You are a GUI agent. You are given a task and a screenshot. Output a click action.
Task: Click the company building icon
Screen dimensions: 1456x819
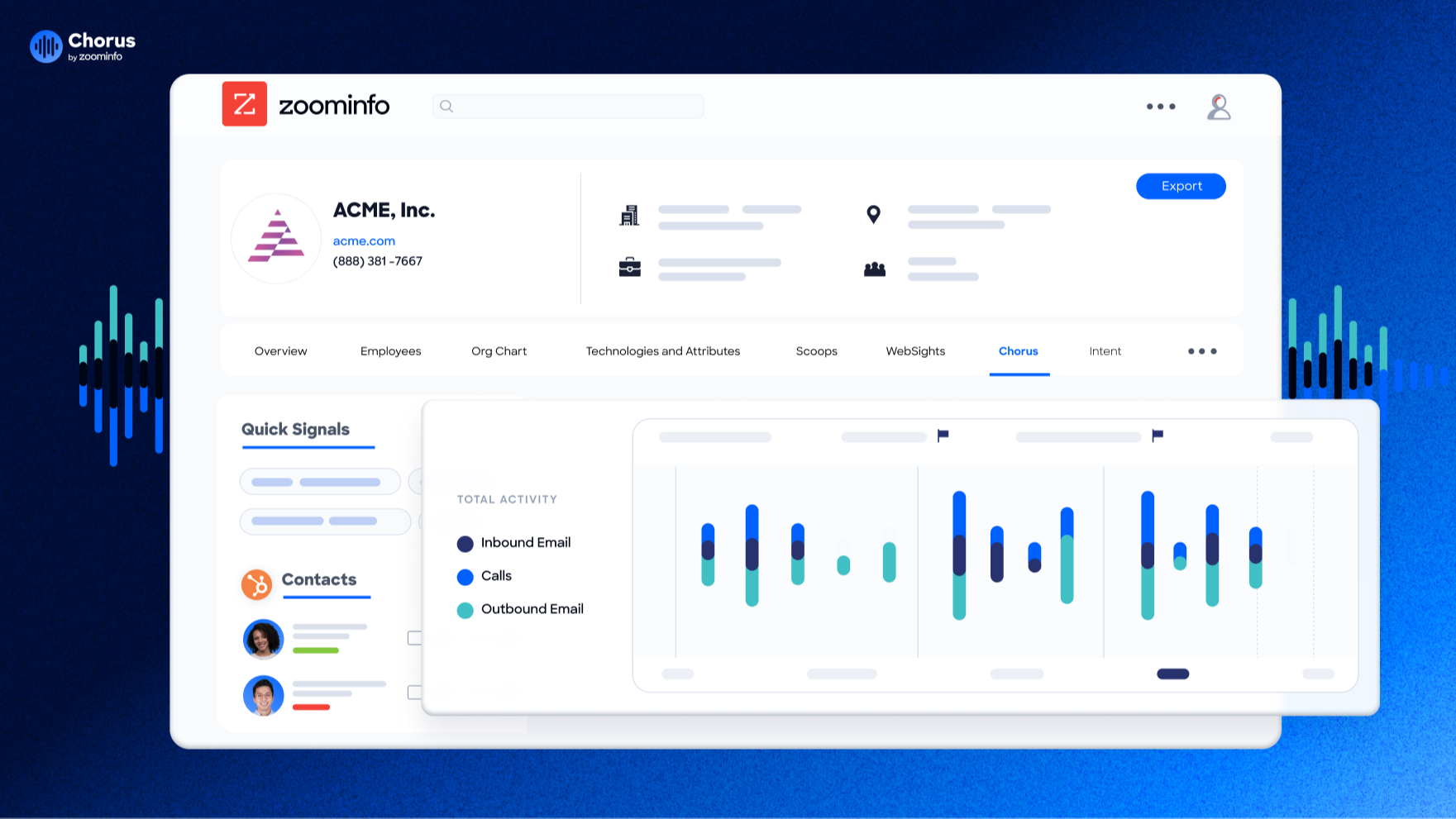pos(630,214)
